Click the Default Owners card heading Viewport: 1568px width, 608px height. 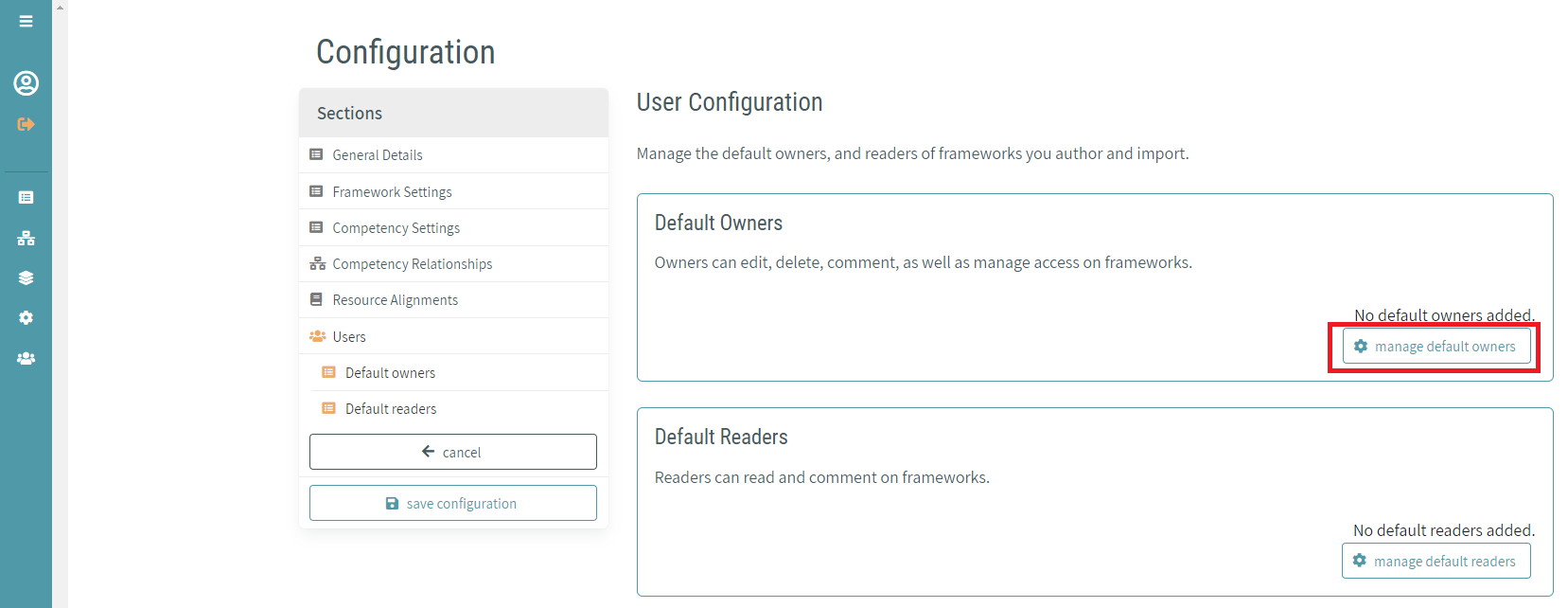point(718,223)
